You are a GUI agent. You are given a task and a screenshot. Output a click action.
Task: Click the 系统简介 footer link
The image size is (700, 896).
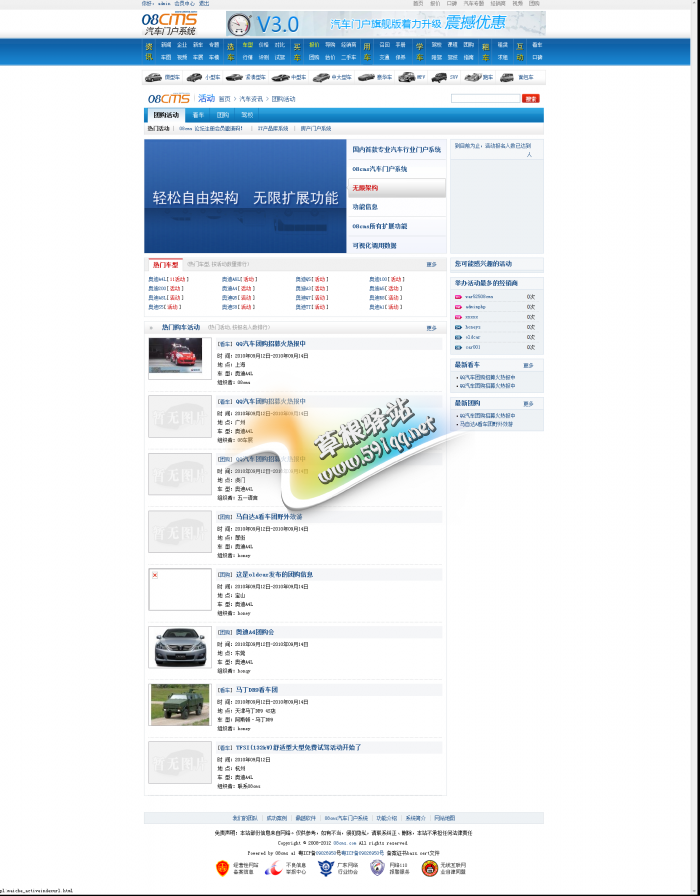point(416,818)
